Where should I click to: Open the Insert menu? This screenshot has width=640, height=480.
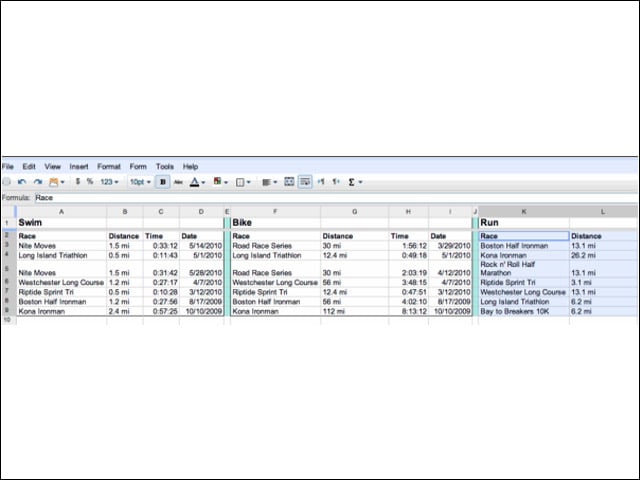click(x=79, y=167)
